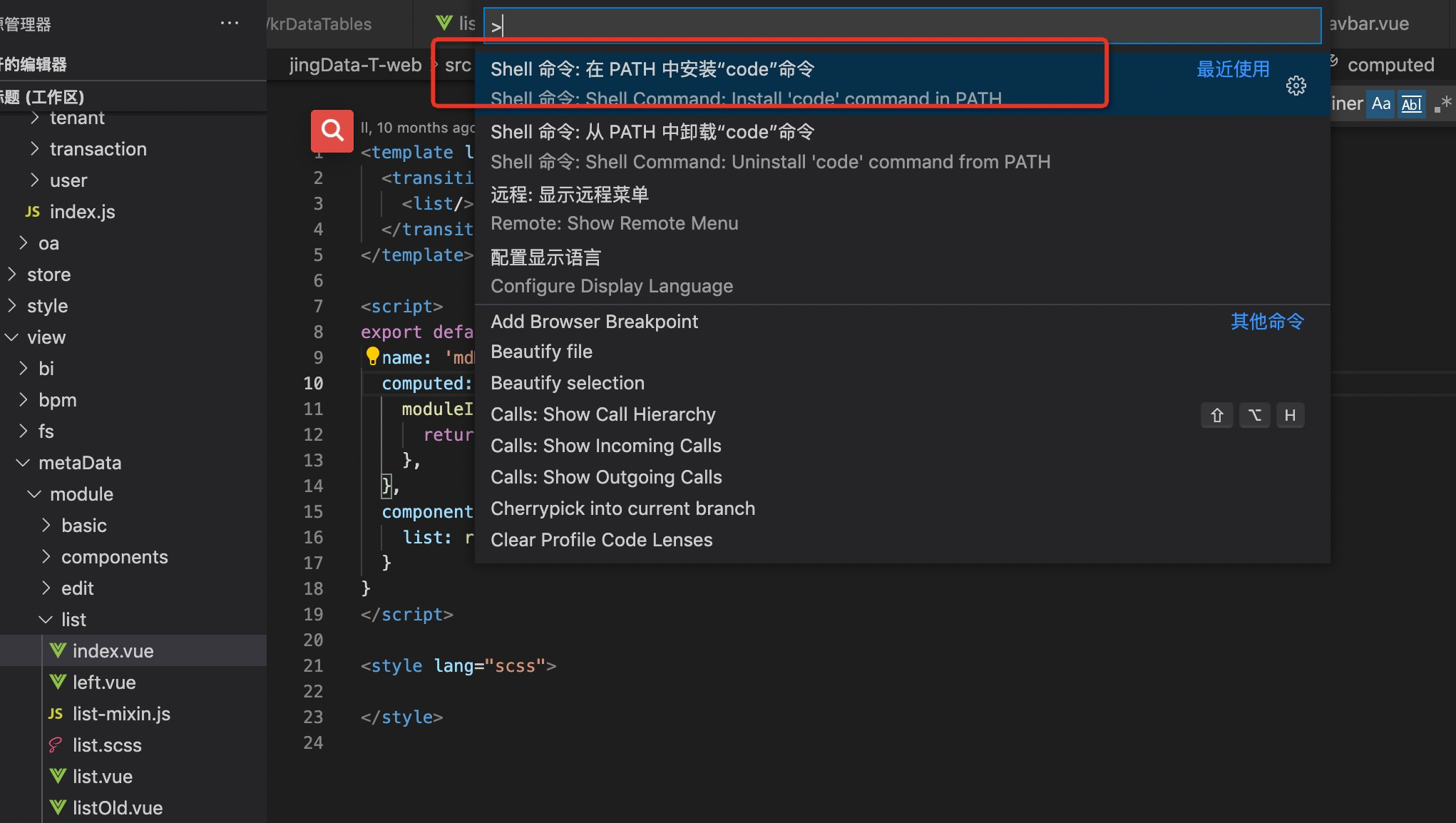
Task: Click the Vue icon next to index.vue
Action: click(58, 650)
